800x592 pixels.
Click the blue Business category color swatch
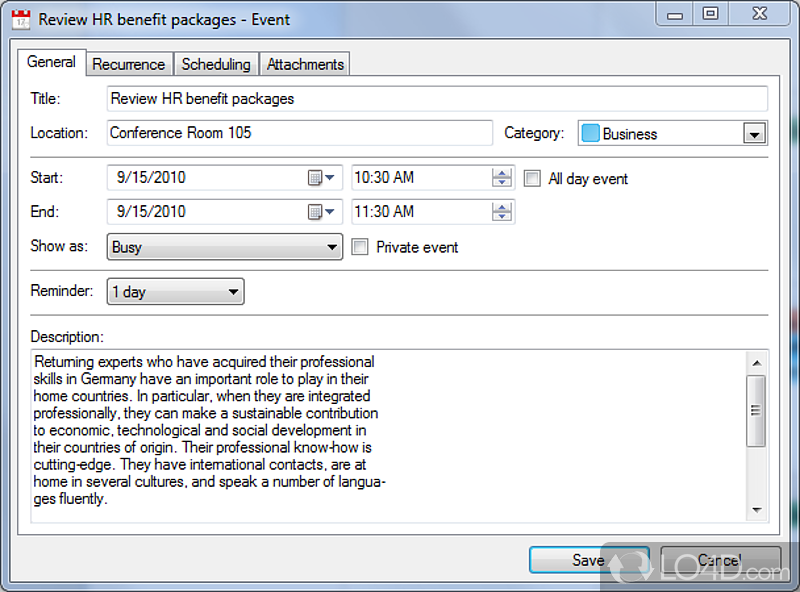(591, 134)
